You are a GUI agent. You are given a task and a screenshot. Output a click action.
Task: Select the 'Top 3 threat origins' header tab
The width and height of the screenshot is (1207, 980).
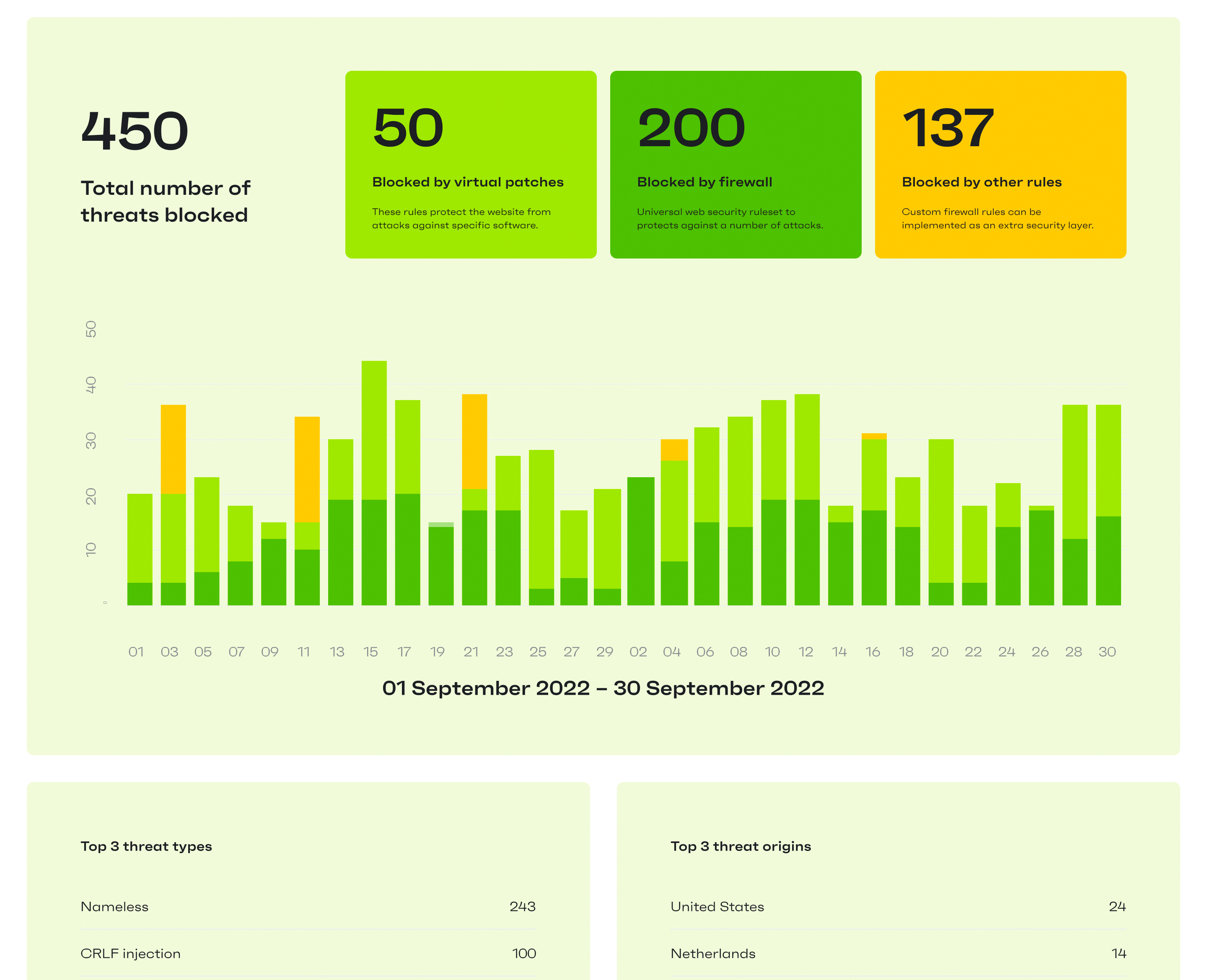click(740, 846)
